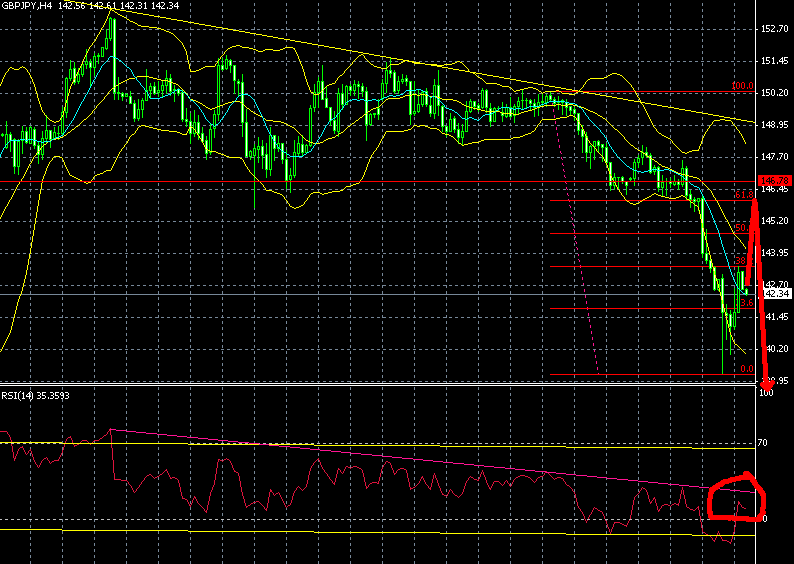Click the RSI(14) 35.3593 indicator label
This screenshot has width=794, height=564.
pos(35,395)
